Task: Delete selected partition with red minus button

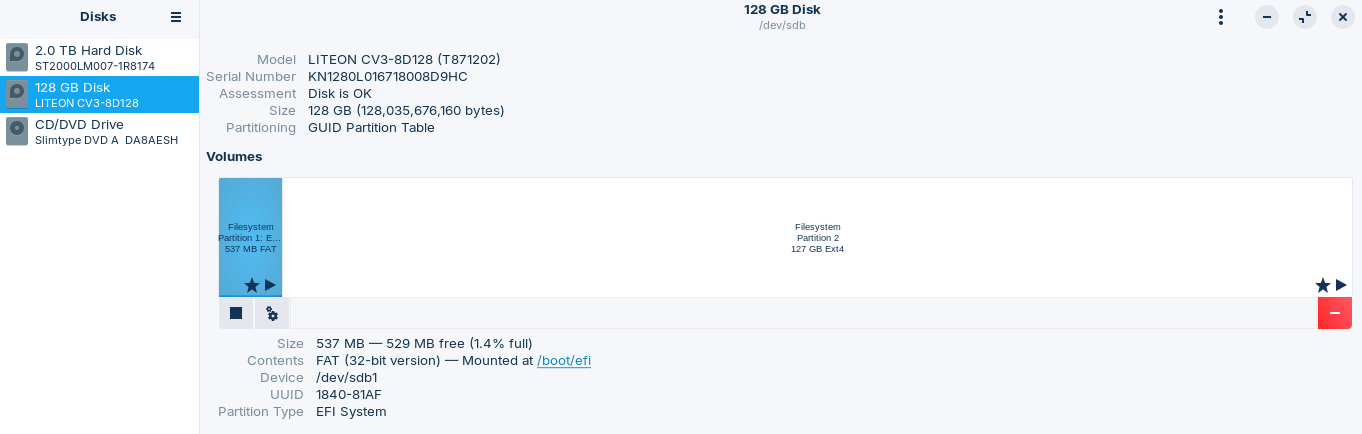Action: coord(1335,313)
